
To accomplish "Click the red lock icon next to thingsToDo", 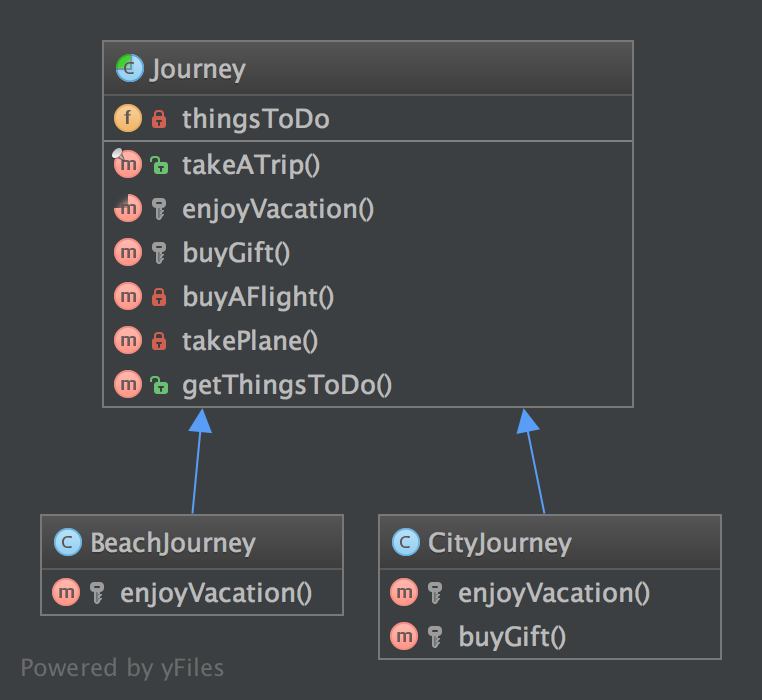I will [158, 120].
